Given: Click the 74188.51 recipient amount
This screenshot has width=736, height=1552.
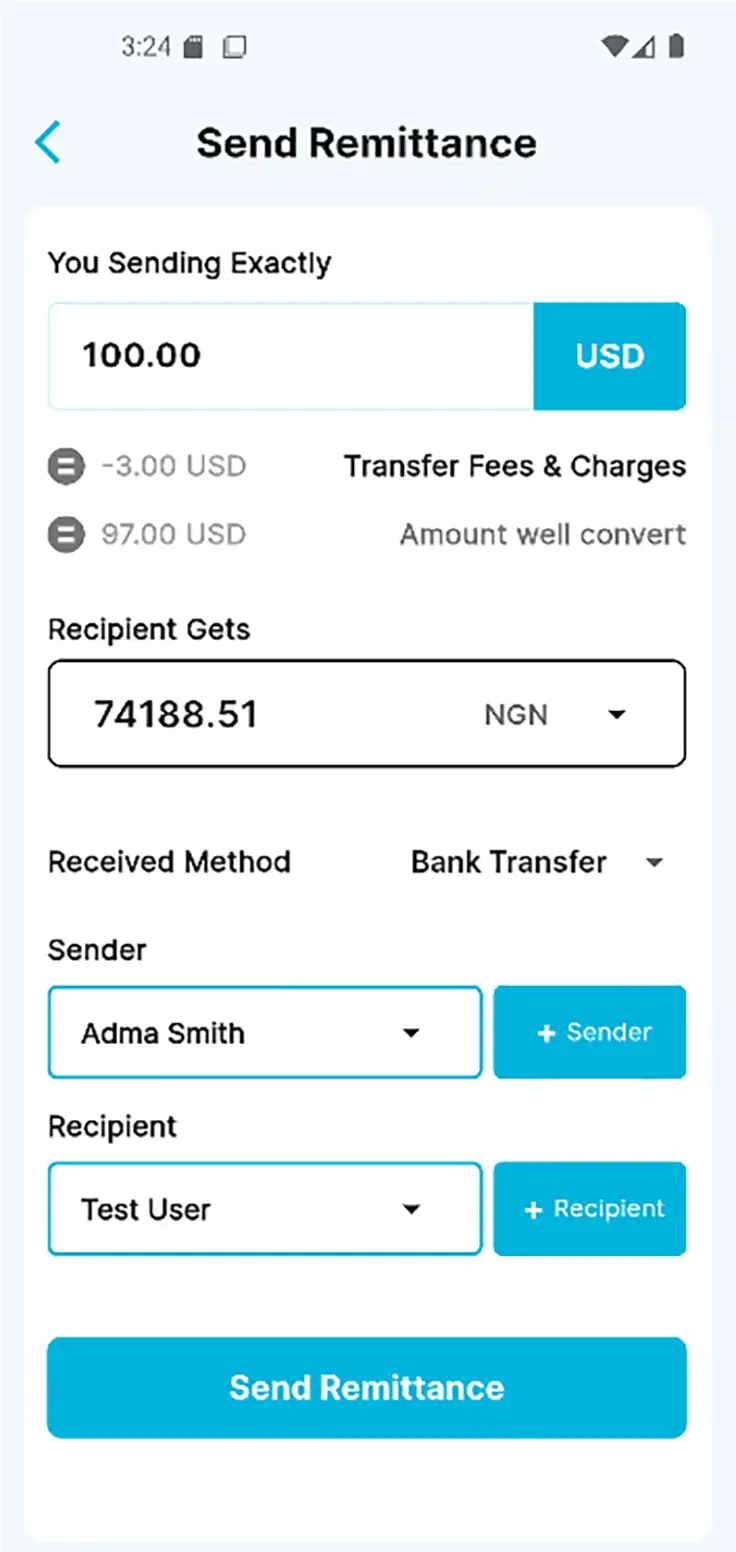Looking at the screenshot, I should point(176,714).
